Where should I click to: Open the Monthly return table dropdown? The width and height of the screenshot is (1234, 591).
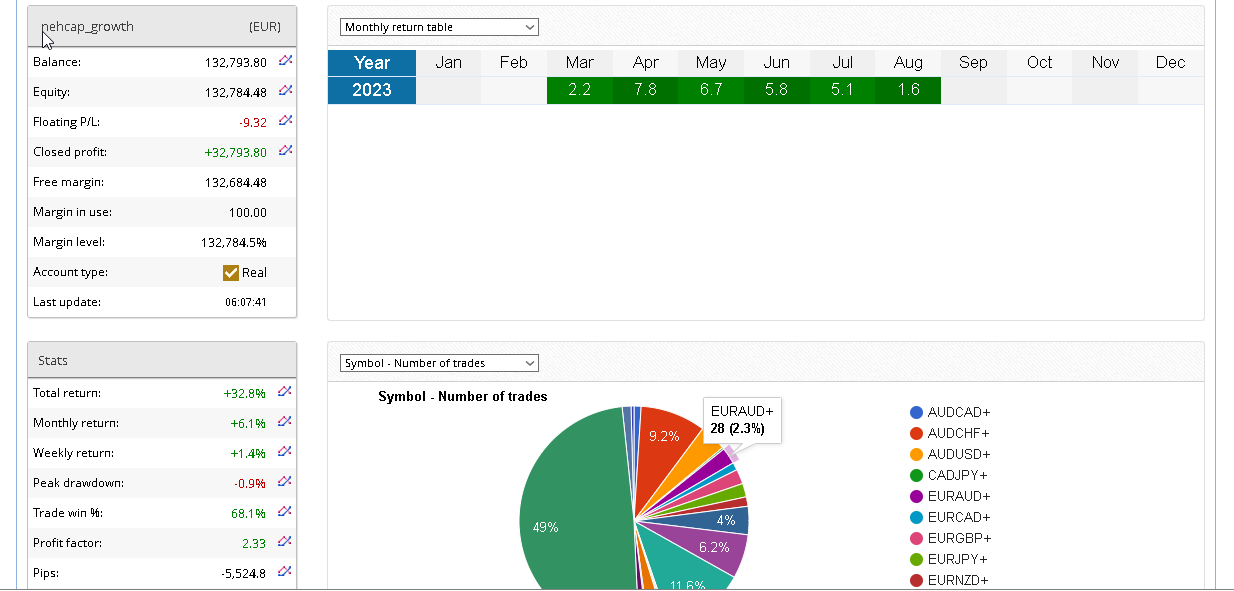pos(439,27)
